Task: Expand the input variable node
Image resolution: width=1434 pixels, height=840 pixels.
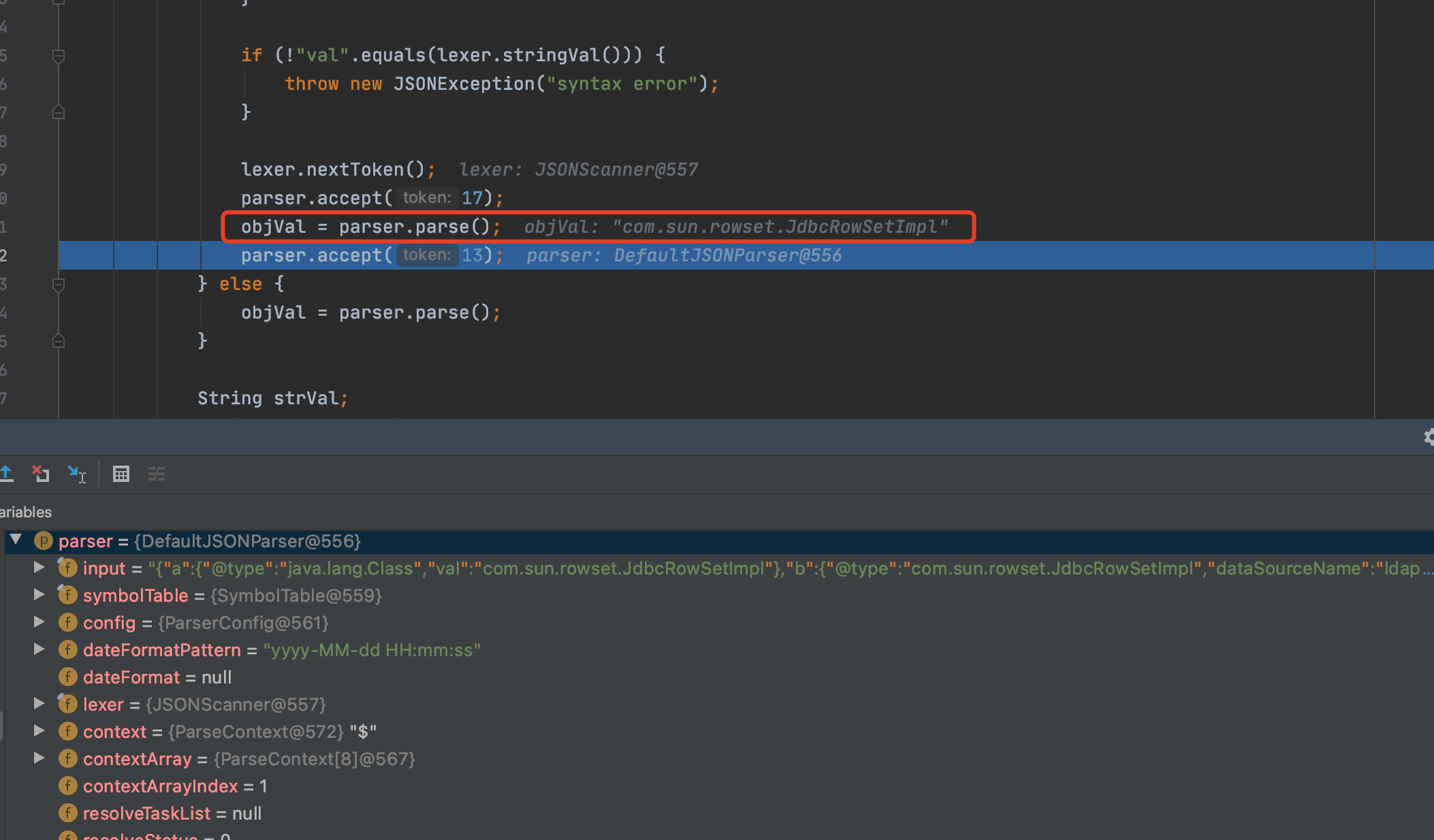Action: click(39, 568)
